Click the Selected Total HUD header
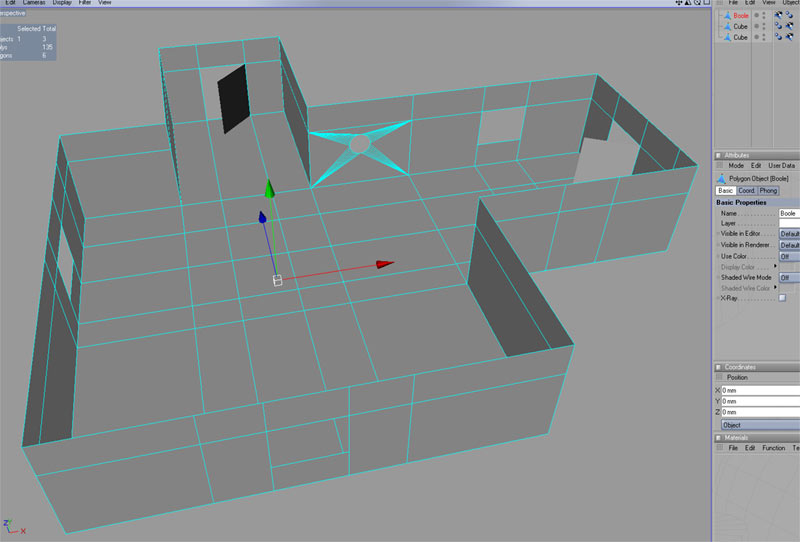The height and width of the screenshot is (542, 800). pyautogui.click(x=37, y=29)
